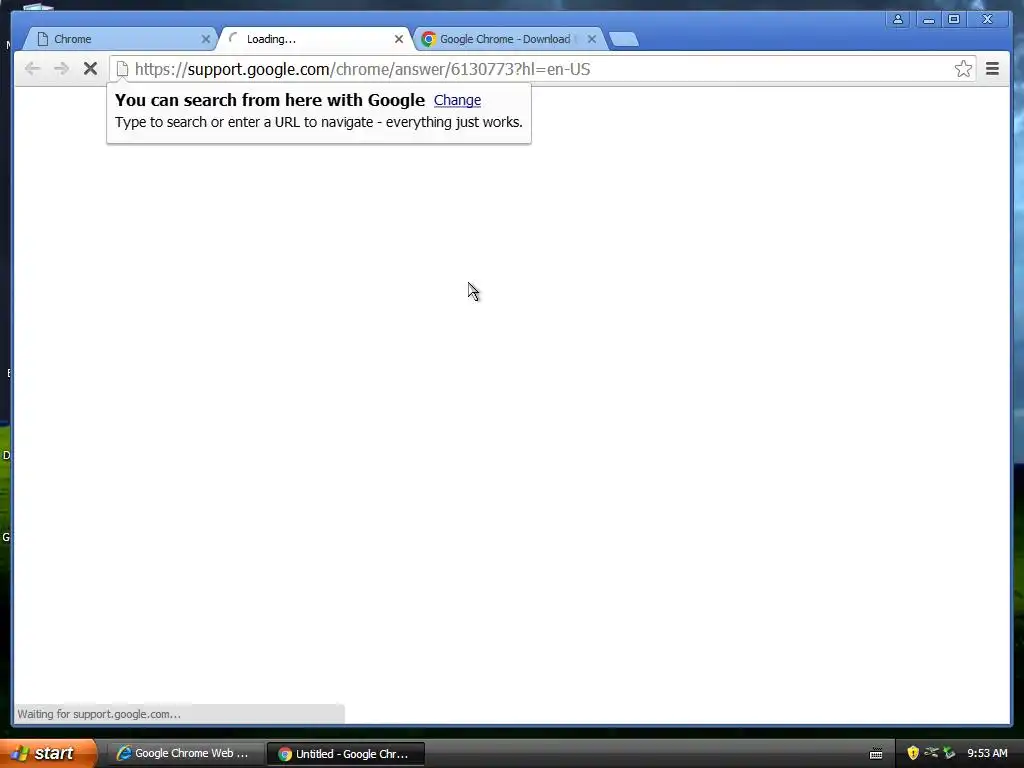Image resolution: width=1024 pixels, height=768 pixels.
Task: Switch to Google Chrome - Download tab
Action: click(x=508, y=39)
